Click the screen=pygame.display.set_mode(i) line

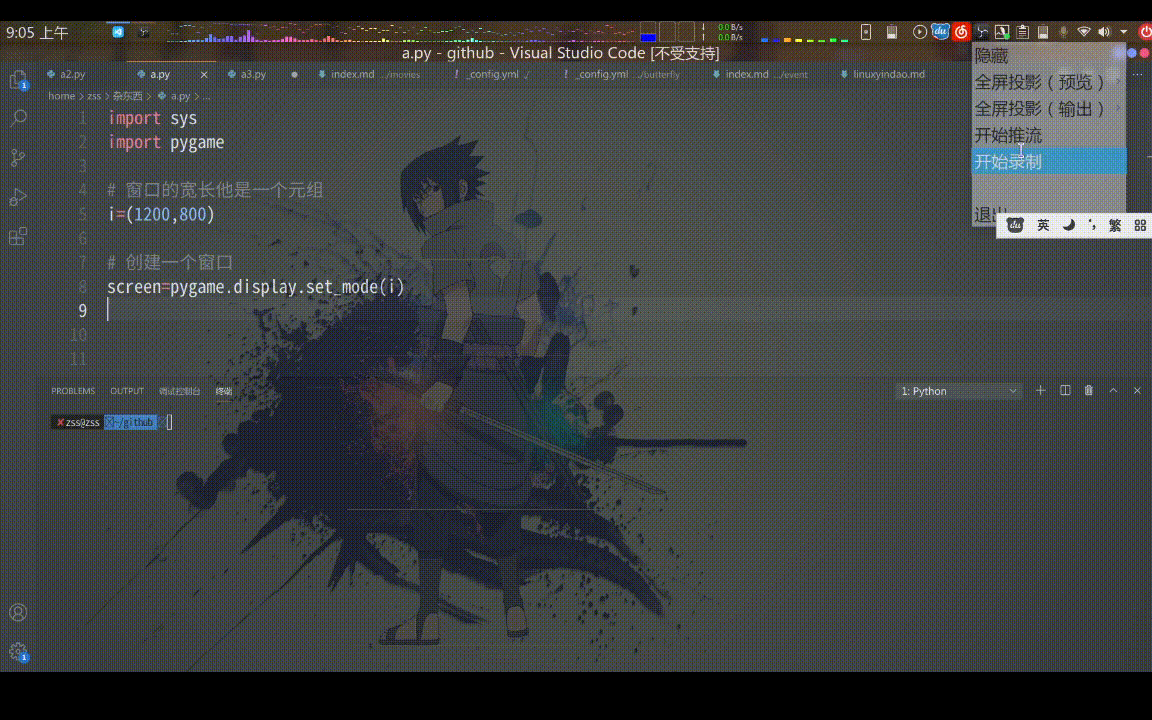[x=256, y=287]
